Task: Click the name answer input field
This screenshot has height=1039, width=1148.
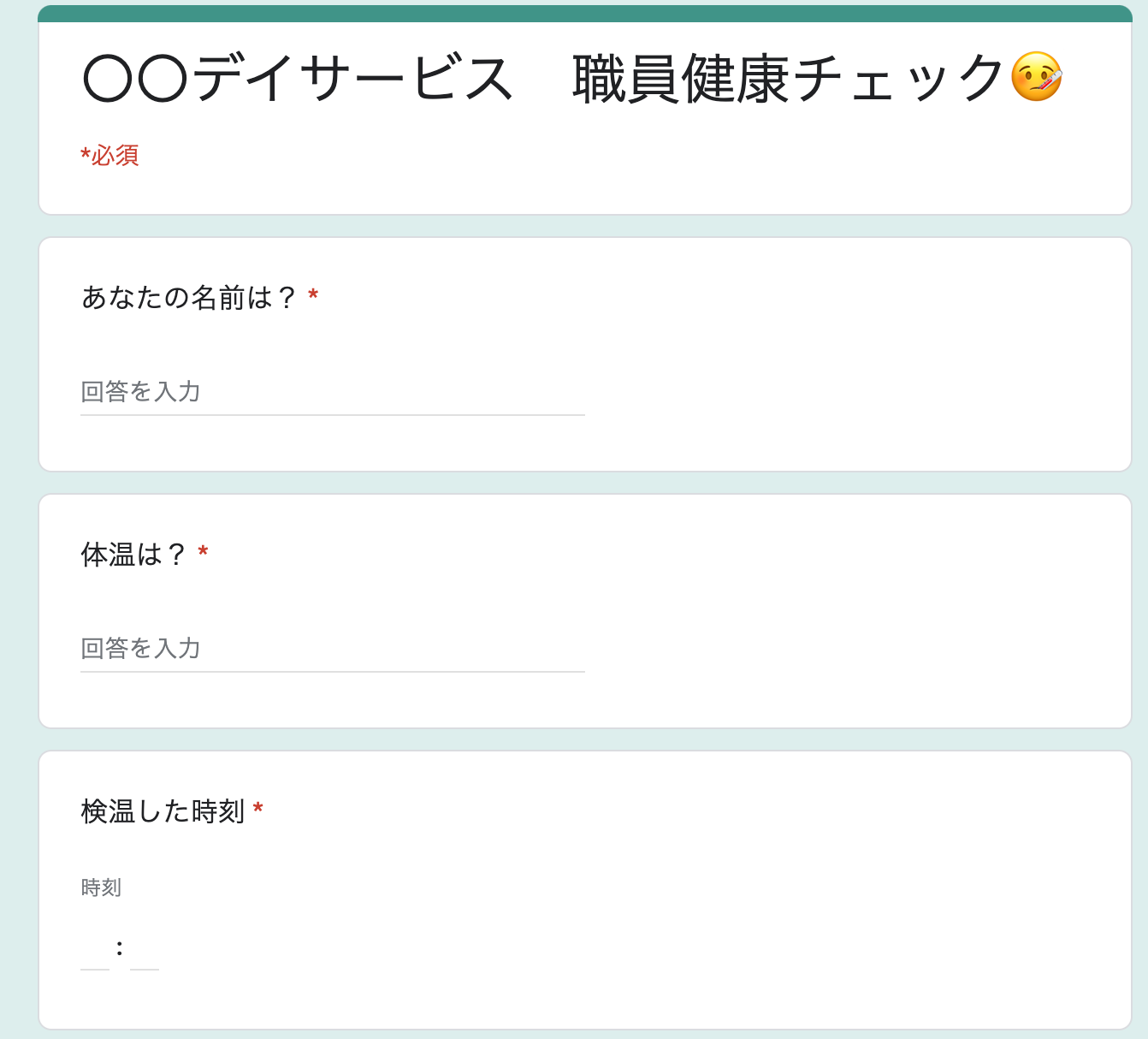Action: [x=333, y=392]
